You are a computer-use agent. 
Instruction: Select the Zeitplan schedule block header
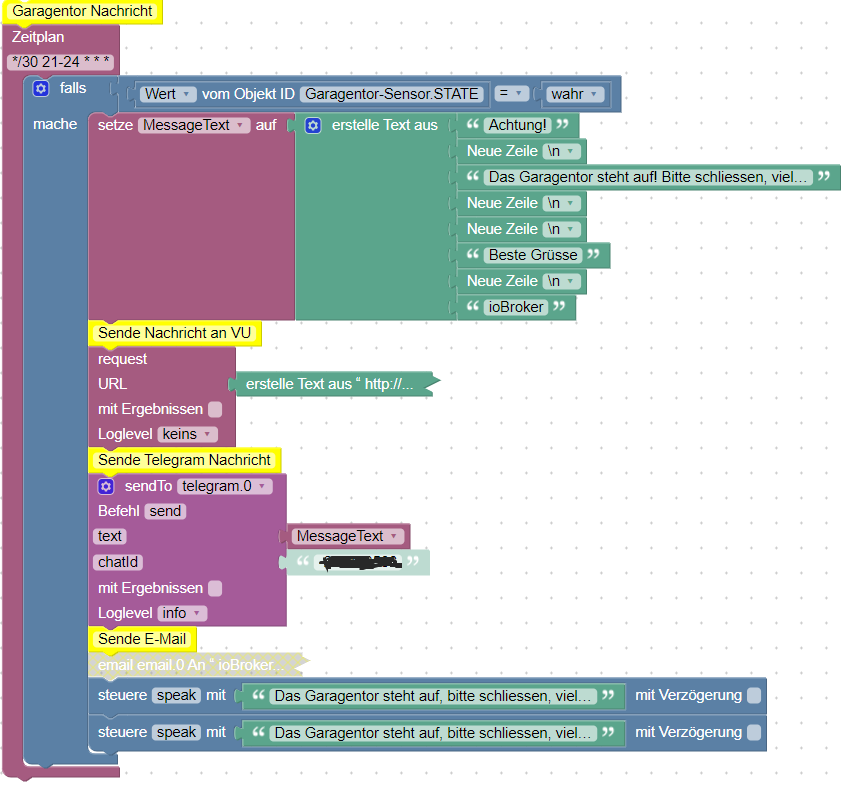38,37
